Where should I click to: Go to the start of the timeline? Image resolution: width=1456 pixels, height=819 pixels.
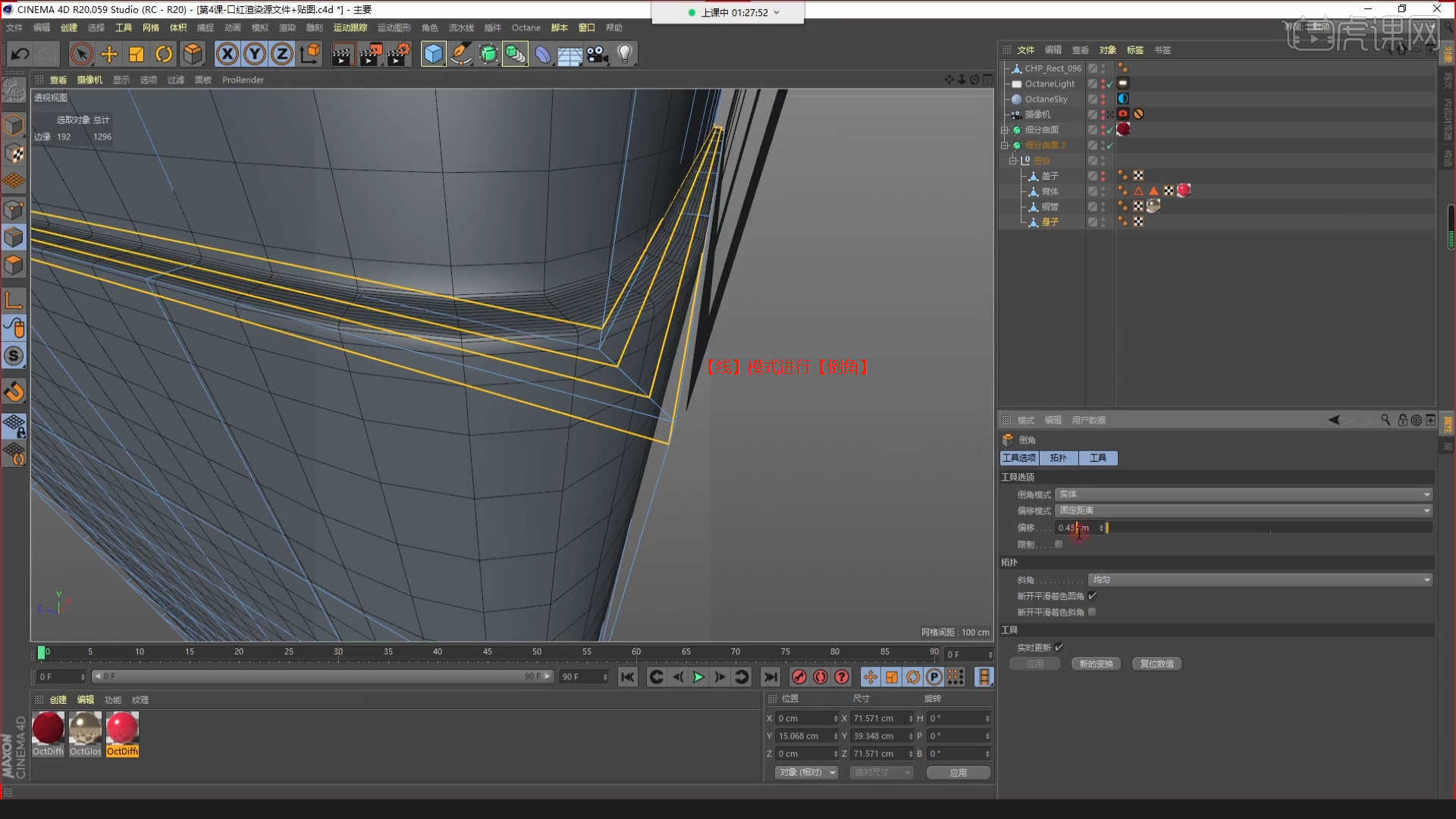(x=627, y=677)
